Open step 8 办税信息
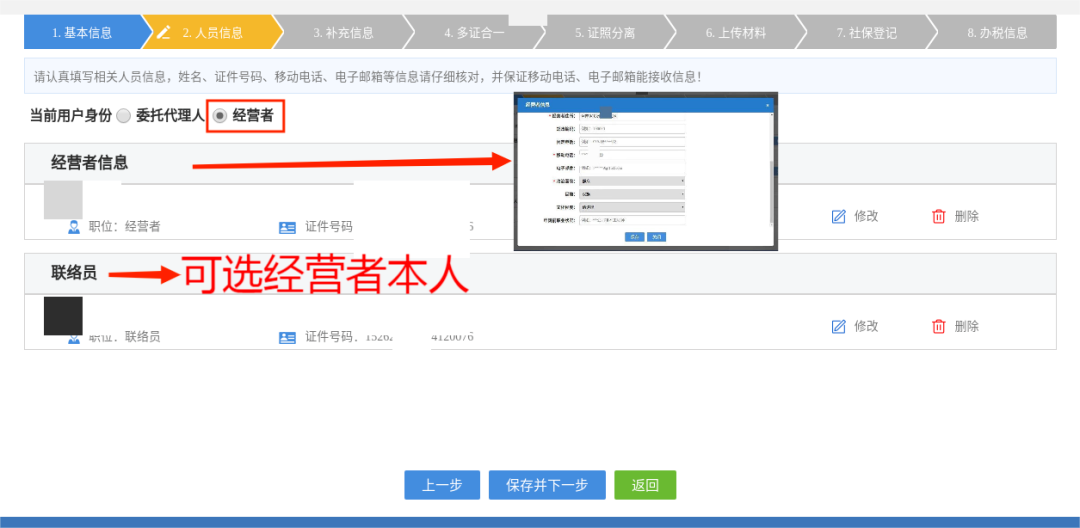1080x528 pixels. 996,32
